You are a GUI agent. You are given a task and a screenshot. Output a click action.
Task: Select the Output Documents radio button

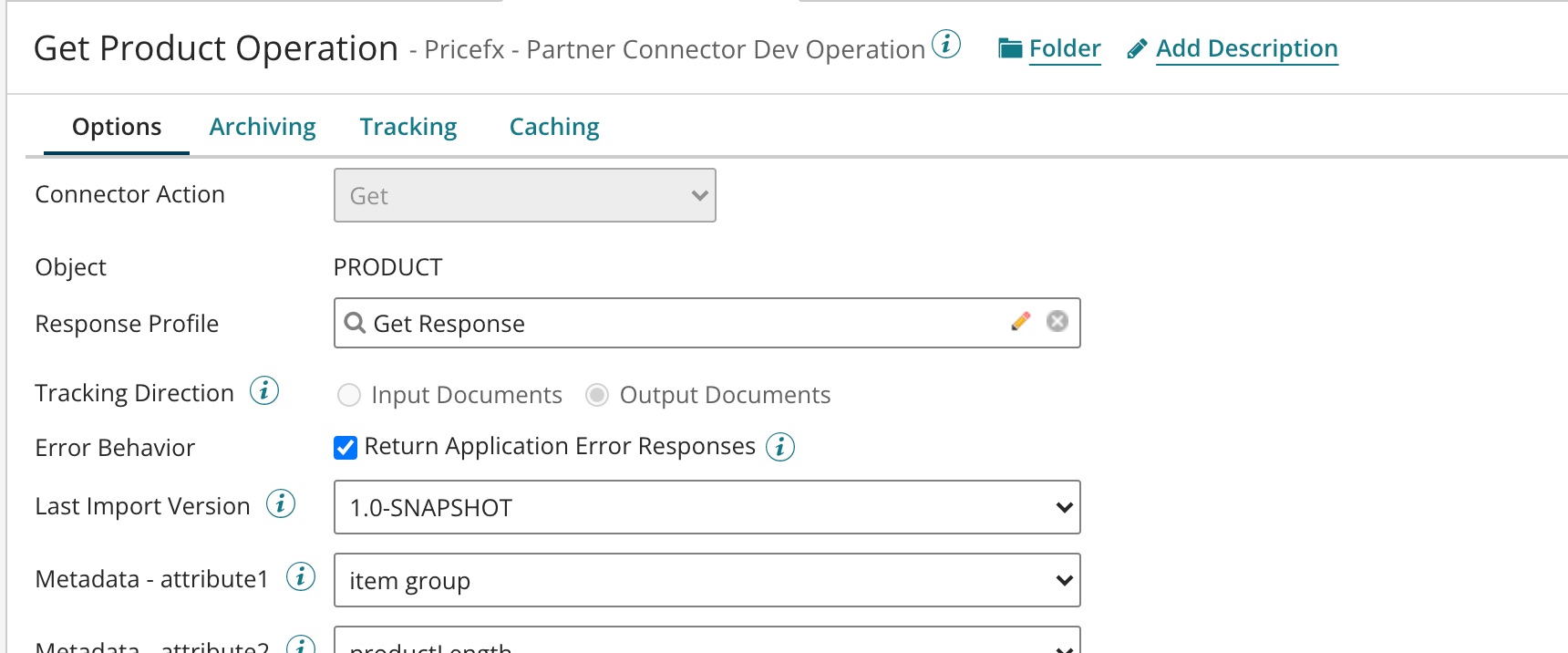point(597,395)
